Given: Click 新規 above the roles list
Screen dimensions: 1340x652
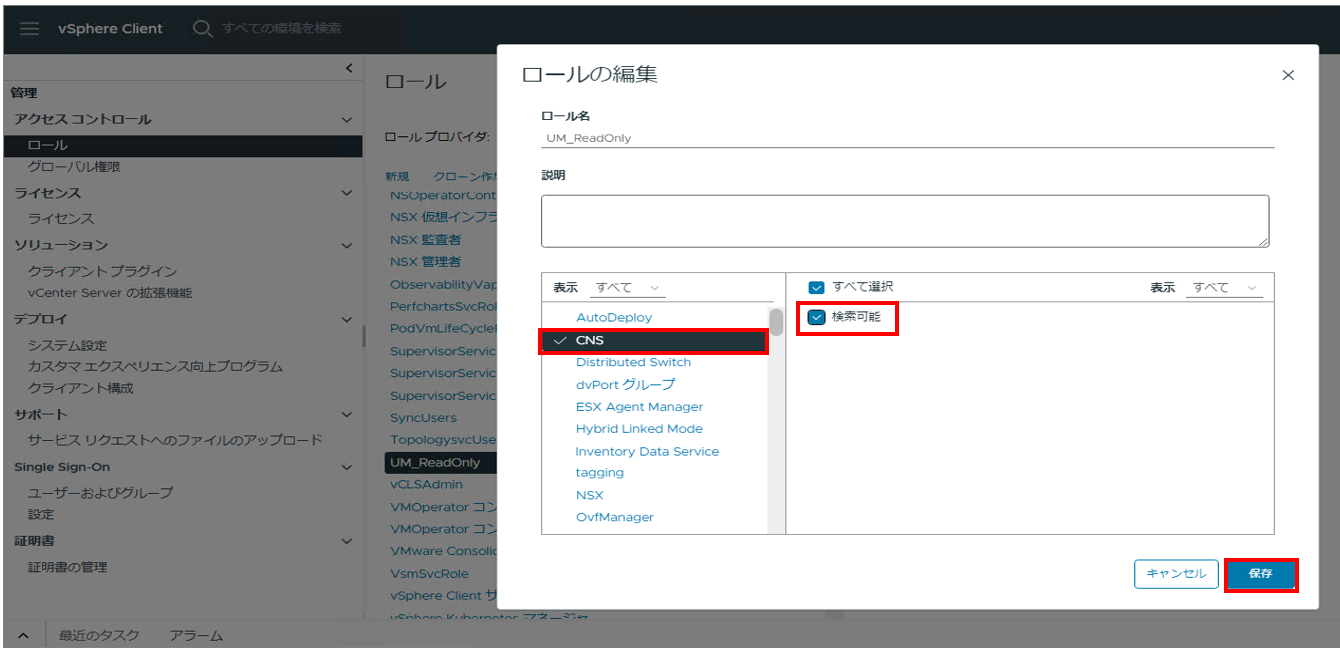Looking at the screenshot, I should pos(397,176).
